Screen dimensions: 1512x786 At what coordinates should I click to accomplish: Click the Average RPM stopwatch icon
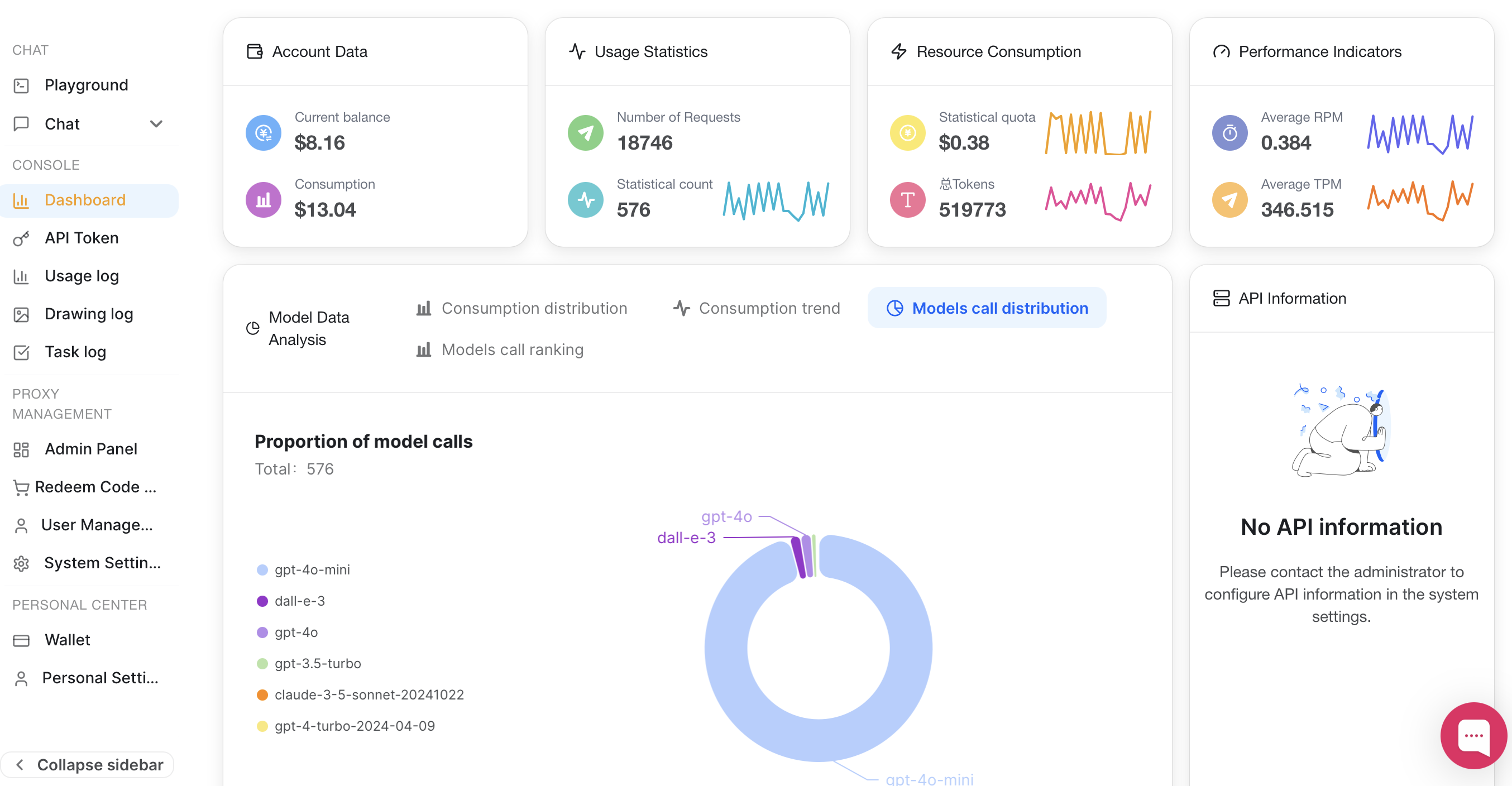(1229, 133)
